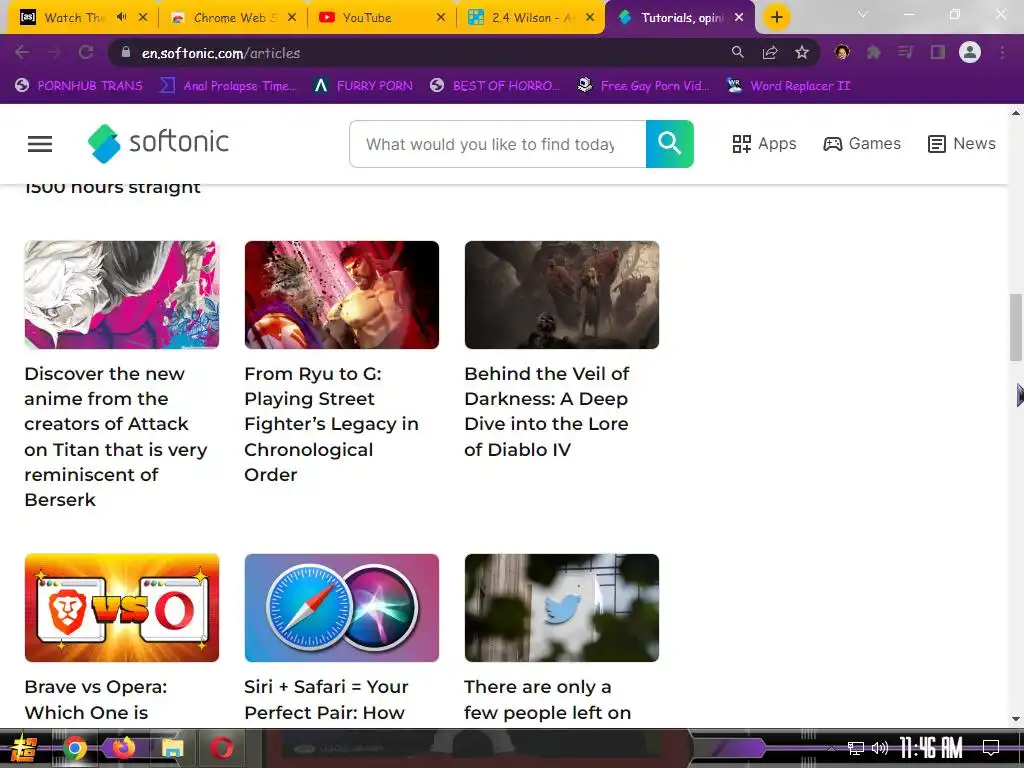This screenshot has width=1024, height=768.
Task: Open the Word Replacer II bookmark
Action: pos(788,86)
